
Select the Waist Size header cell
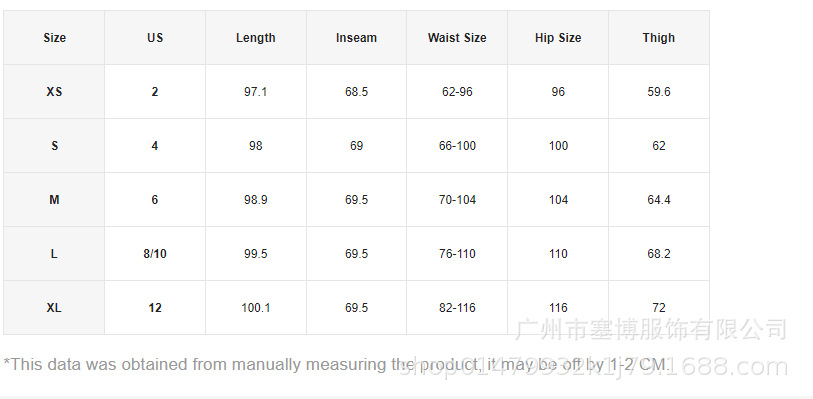coord(457,38)
